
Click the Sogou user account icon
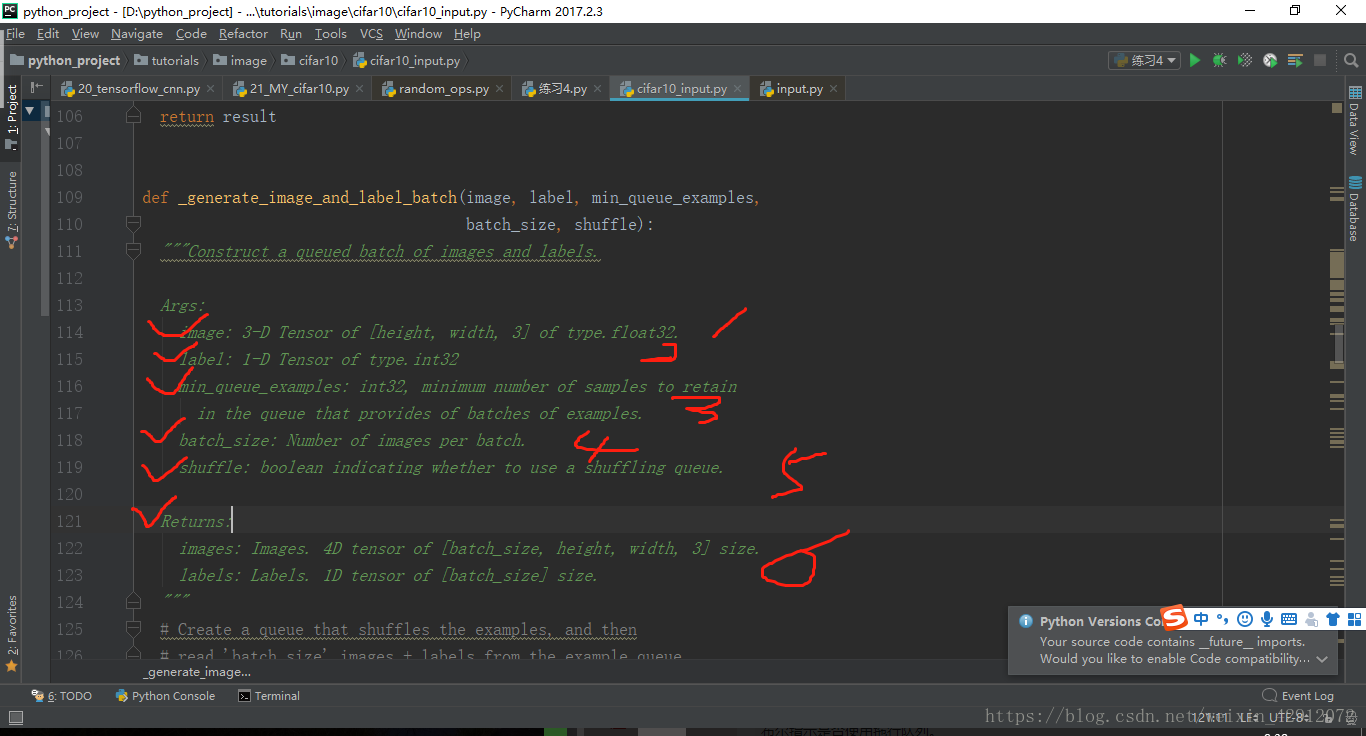point(1311,619)
